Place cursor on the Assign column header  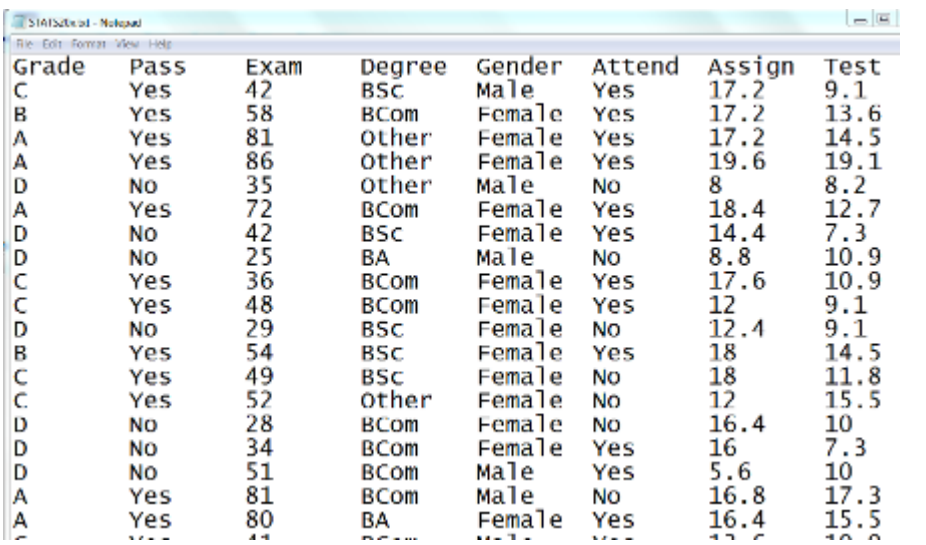(x=751, y=67)
